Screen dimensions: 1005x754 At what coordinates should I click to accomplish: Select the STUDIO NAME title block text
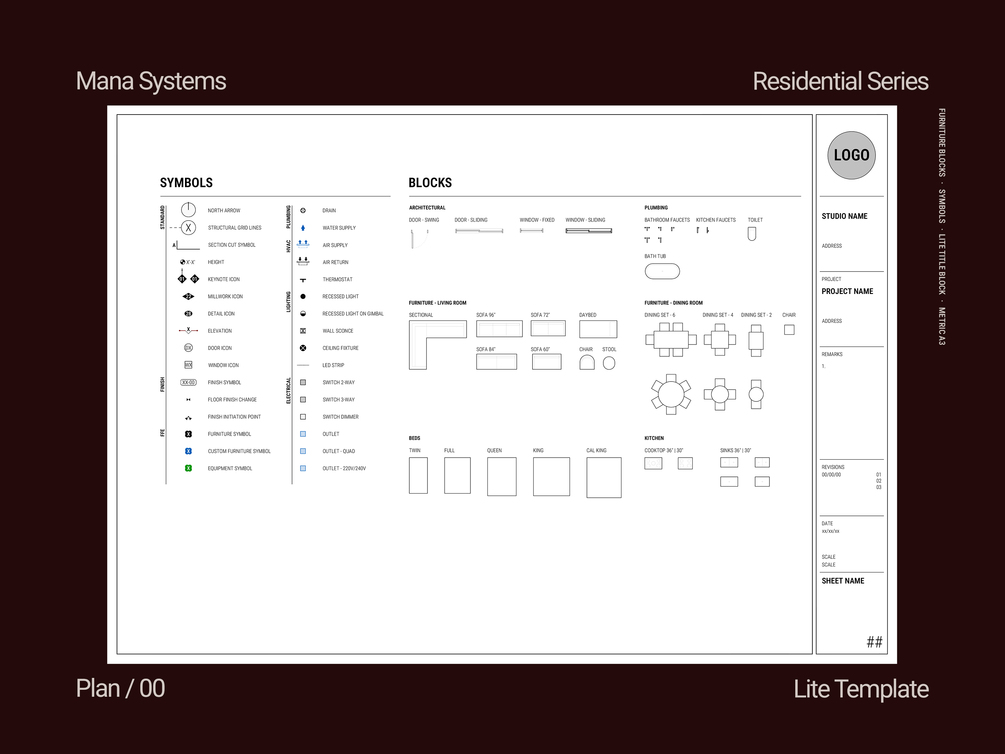pyautogui.click(x=844, y=216)
